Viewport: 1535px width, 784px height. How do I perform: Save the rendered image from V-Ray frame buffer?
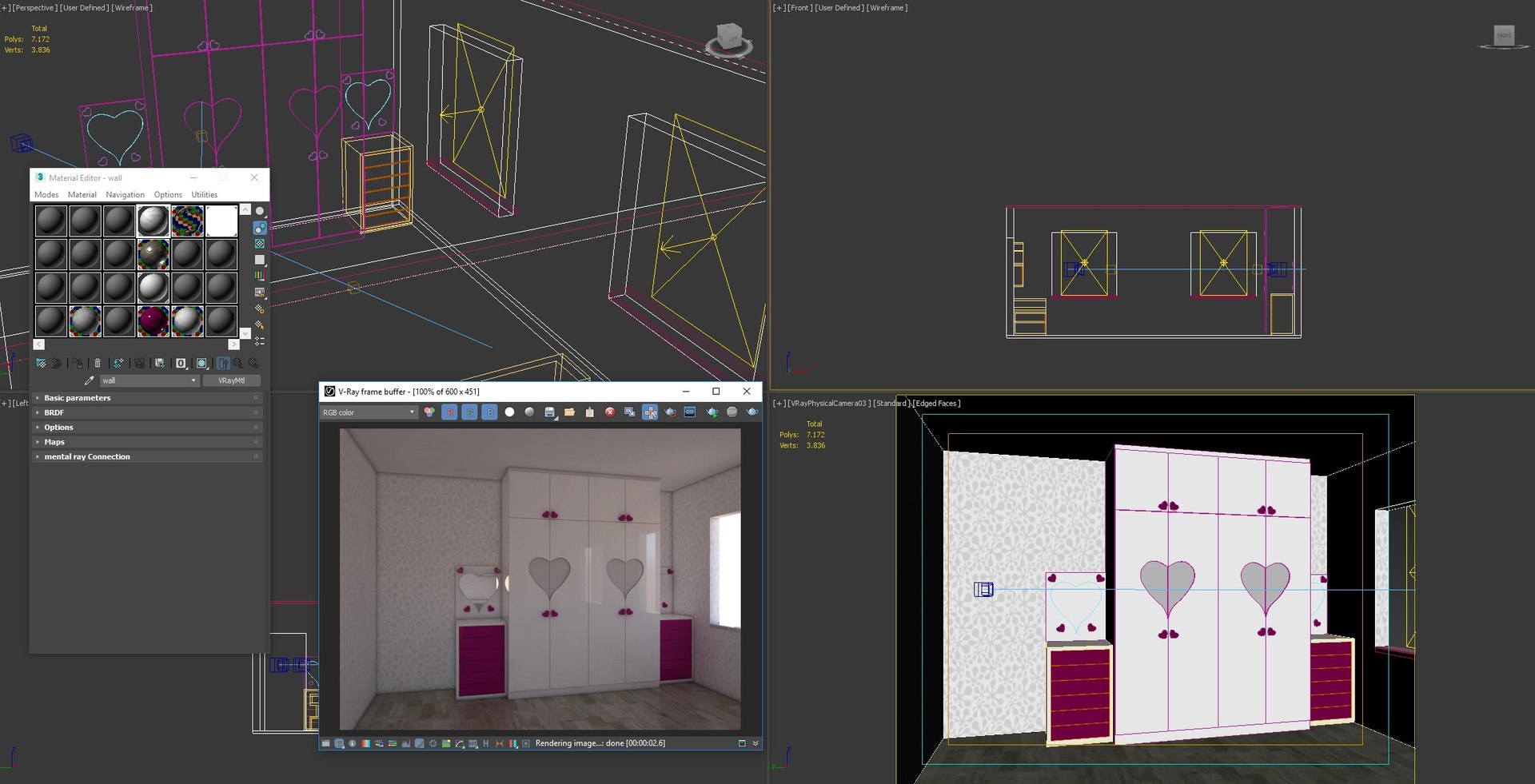[x=550, y=412]
